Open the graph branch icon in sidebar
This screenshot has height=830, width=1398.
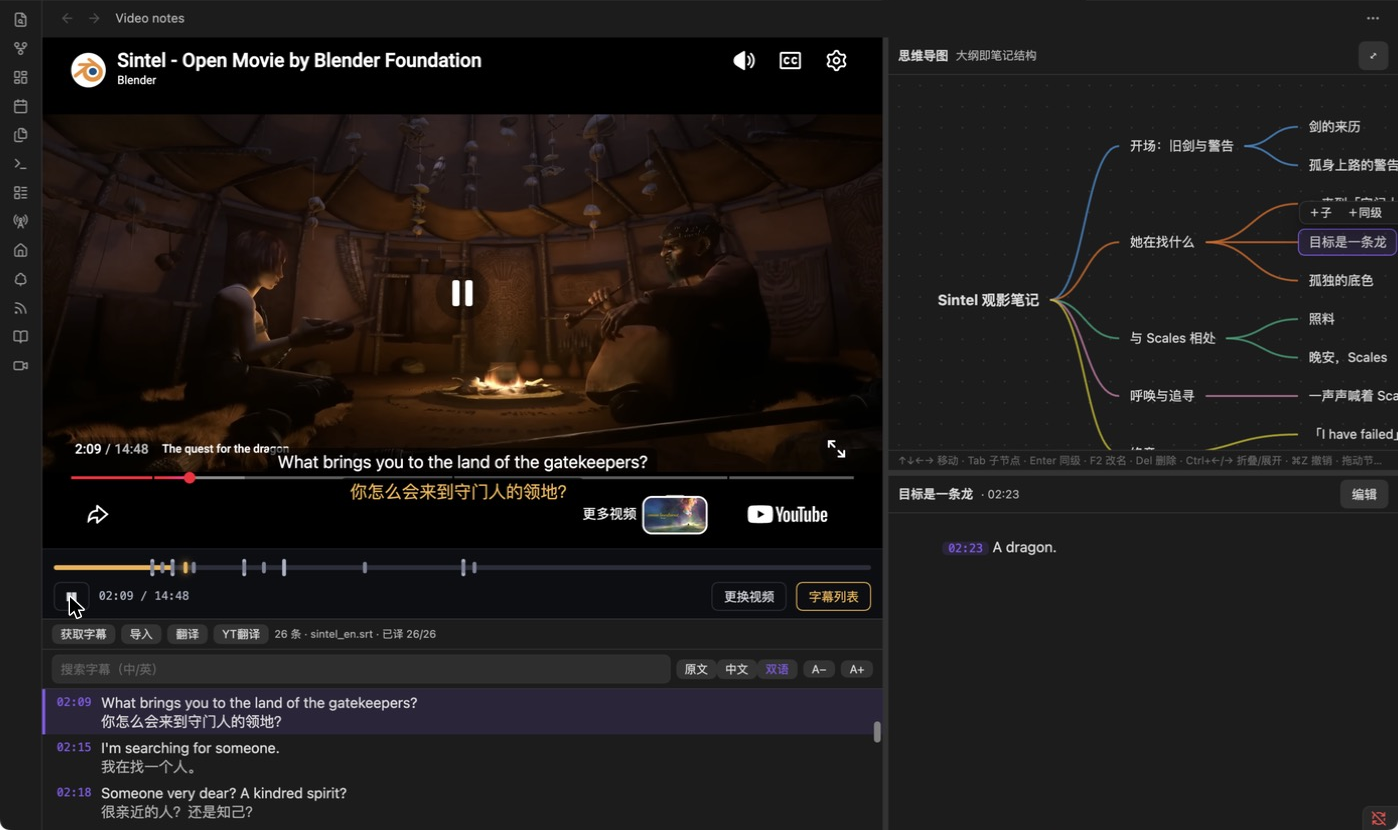pos(20,48)
